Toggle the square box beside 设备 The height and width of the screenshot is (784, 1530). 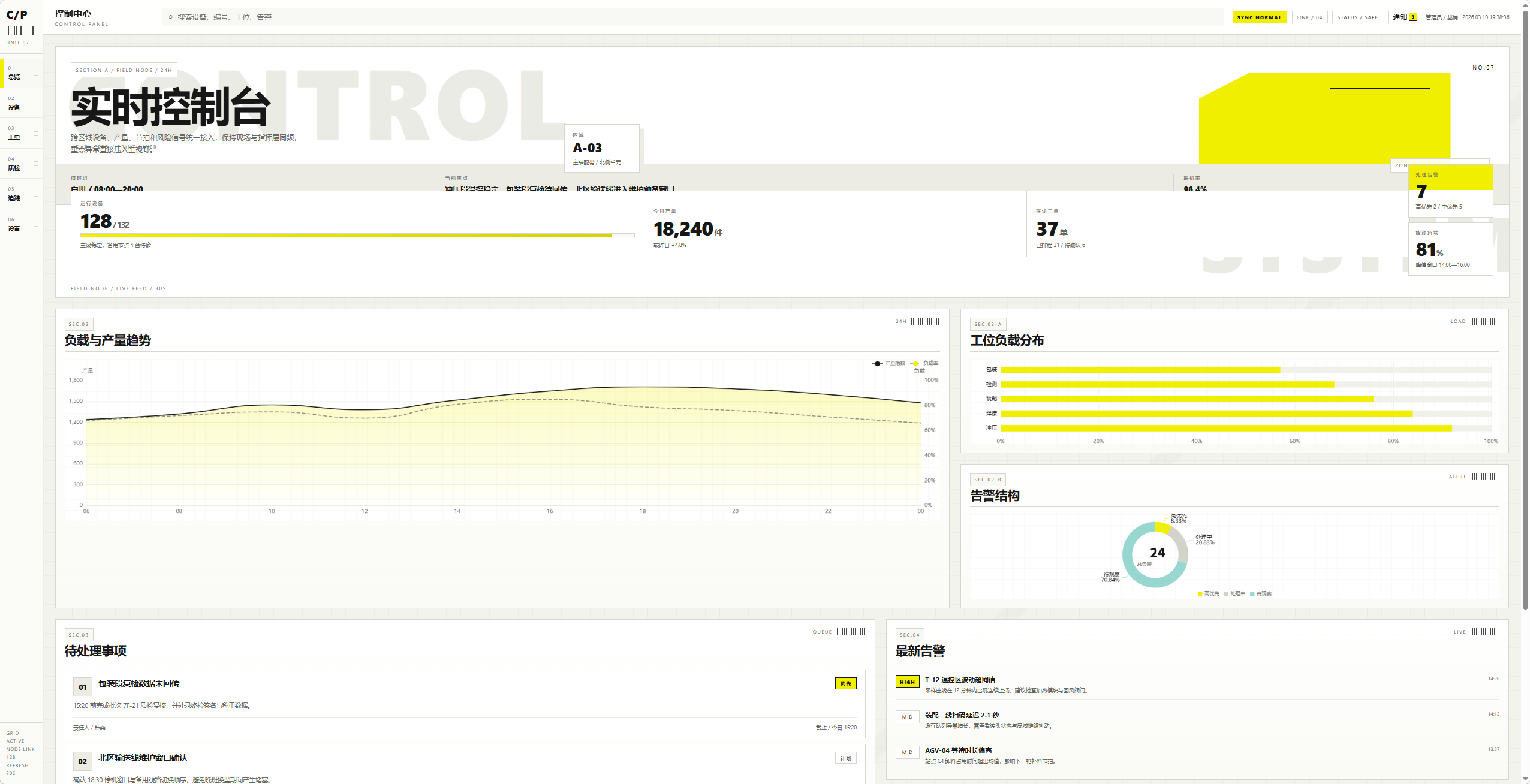coord(36,103)
